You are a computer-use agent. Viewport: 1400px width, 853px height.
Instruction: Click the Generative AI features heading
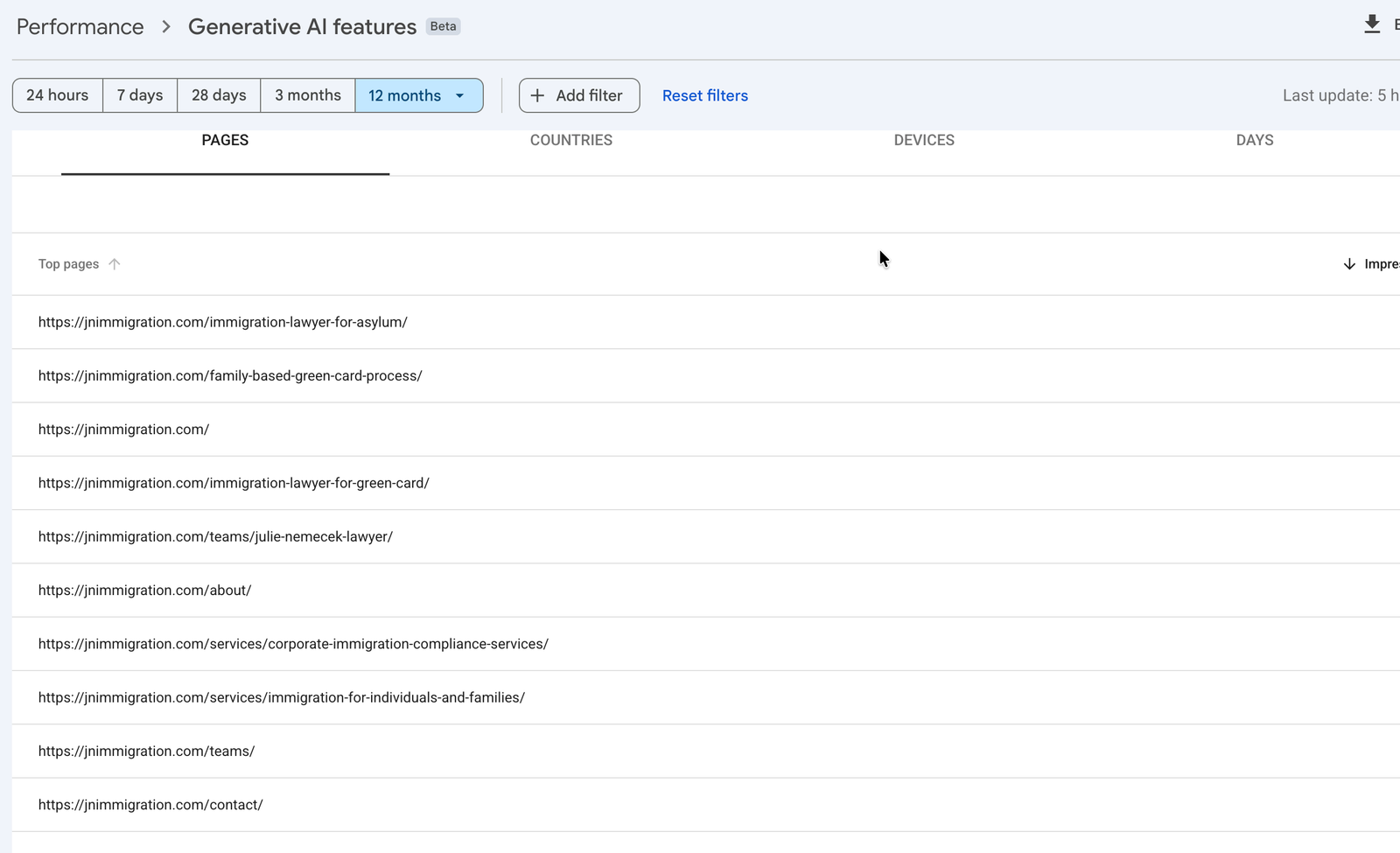coord(302,27)
